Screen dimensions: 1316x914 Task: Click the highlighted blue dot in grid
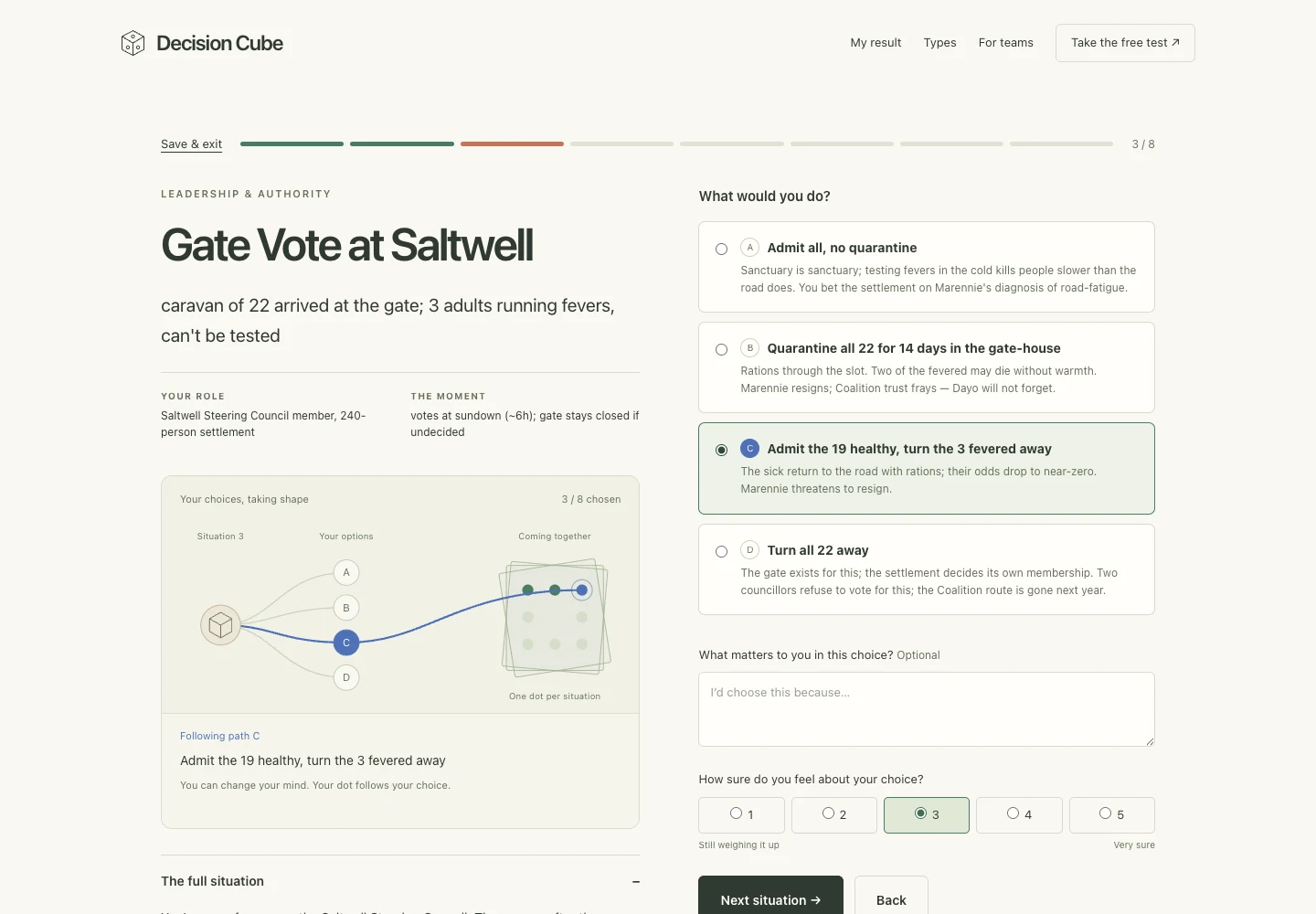(x=582, y=590)
